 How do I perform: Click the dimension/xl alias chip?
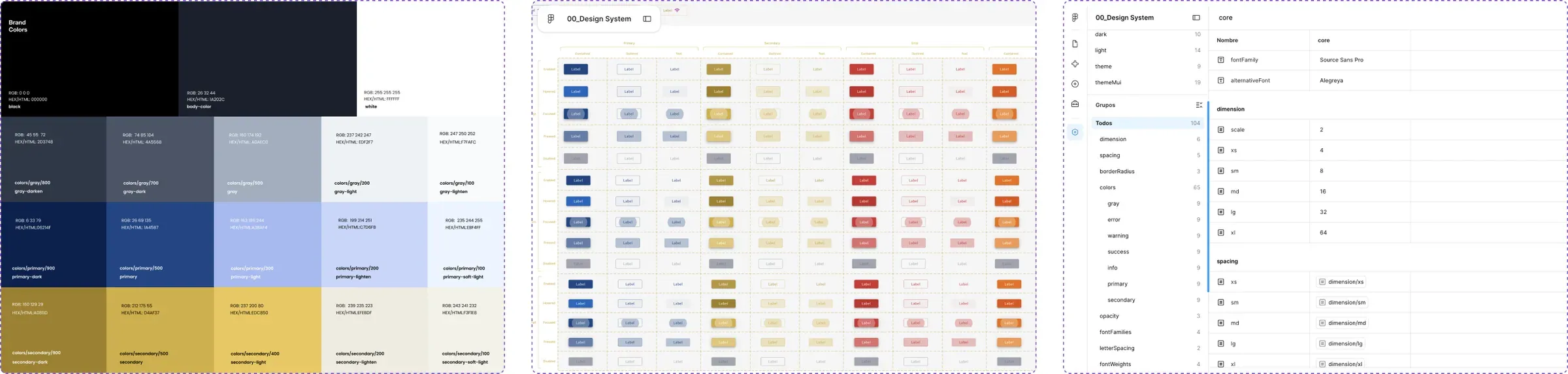pyautogui.click(x=1341, y=364)
